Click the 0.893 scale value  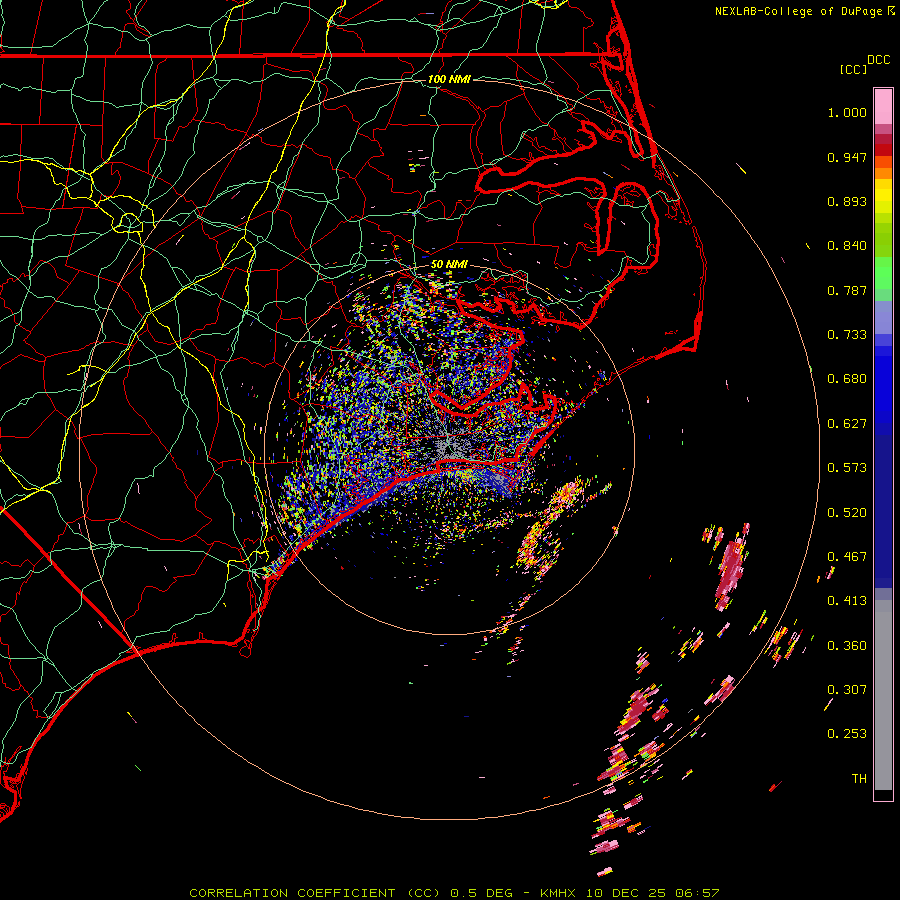(847, 201)
